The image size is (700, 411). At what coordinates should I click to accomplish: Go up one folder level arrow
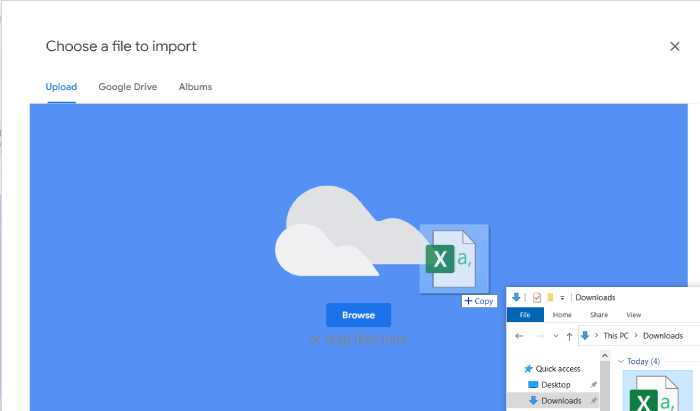pyautogui.click(x=569, y=336)
